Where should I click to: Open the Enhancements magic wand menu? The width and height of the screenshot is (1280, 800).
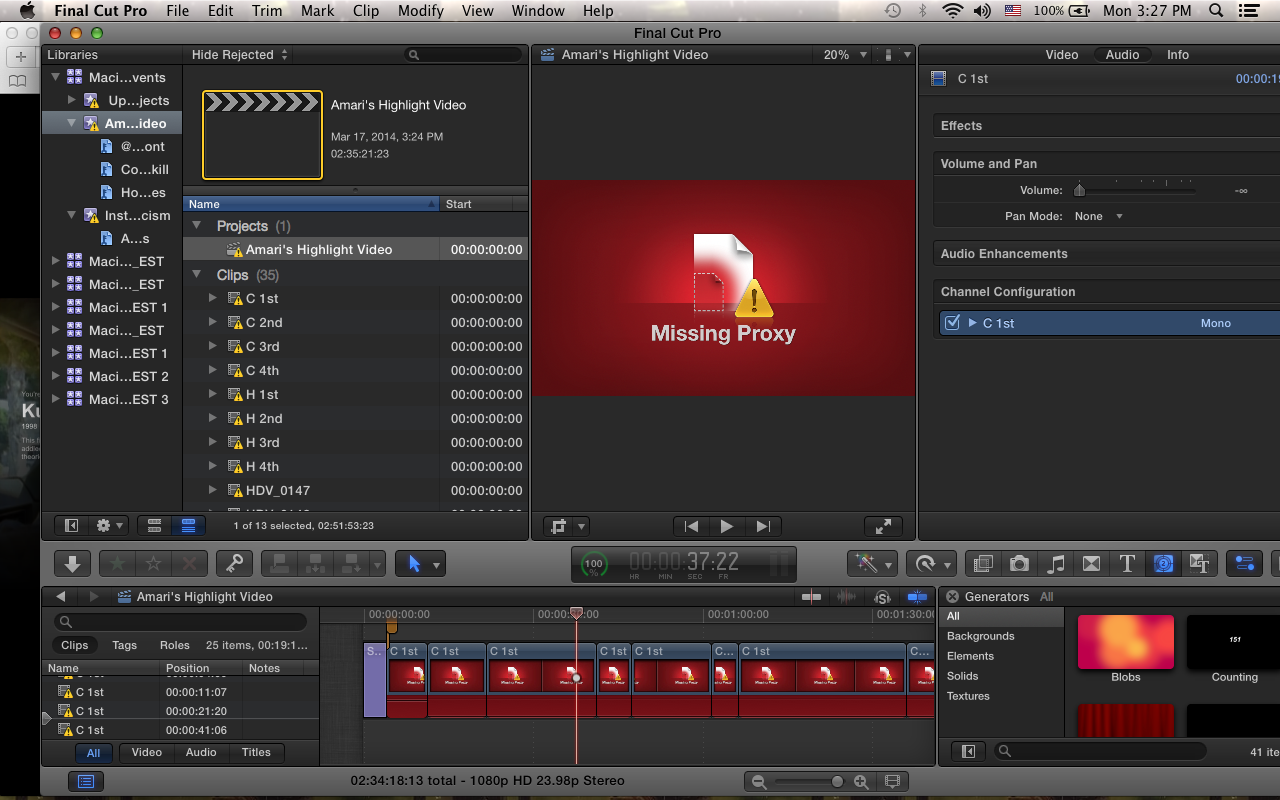(x=872, y=564)
